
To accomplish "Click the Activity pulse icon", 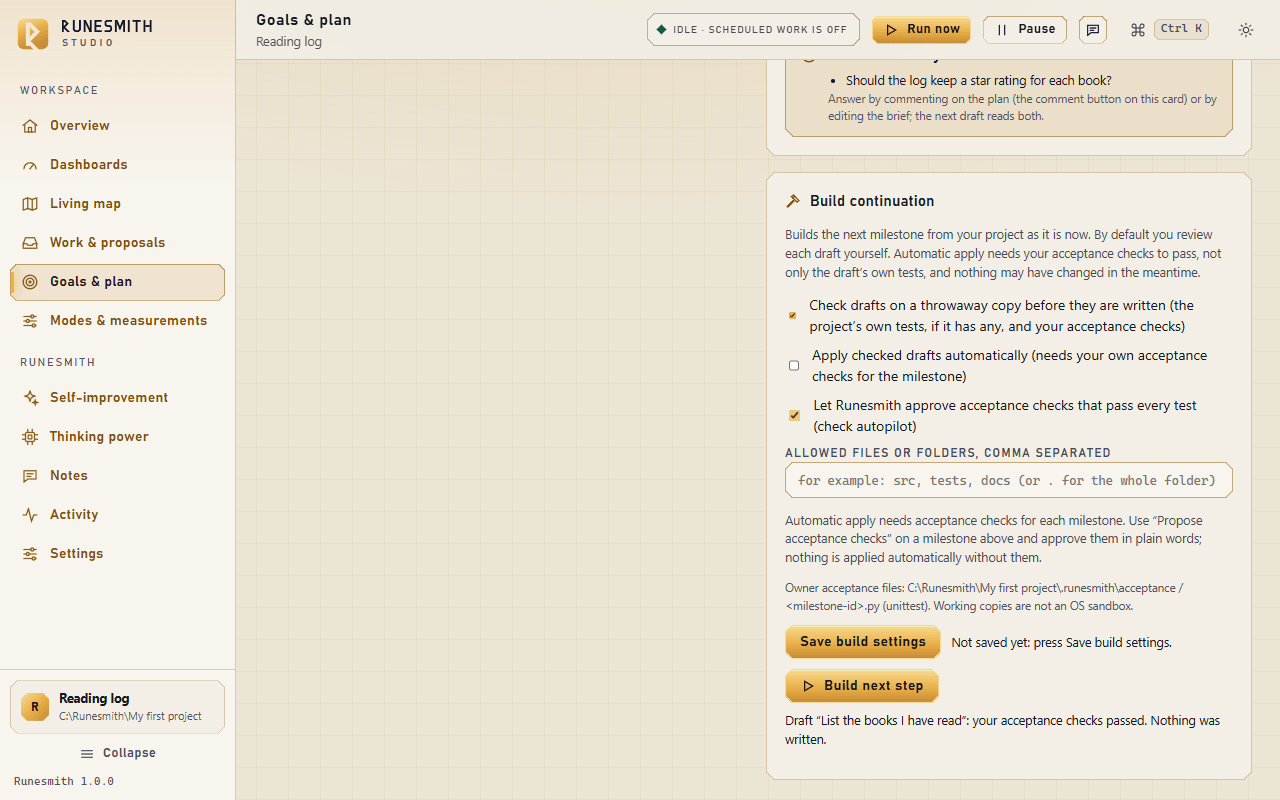I will [x=30, y=514].
